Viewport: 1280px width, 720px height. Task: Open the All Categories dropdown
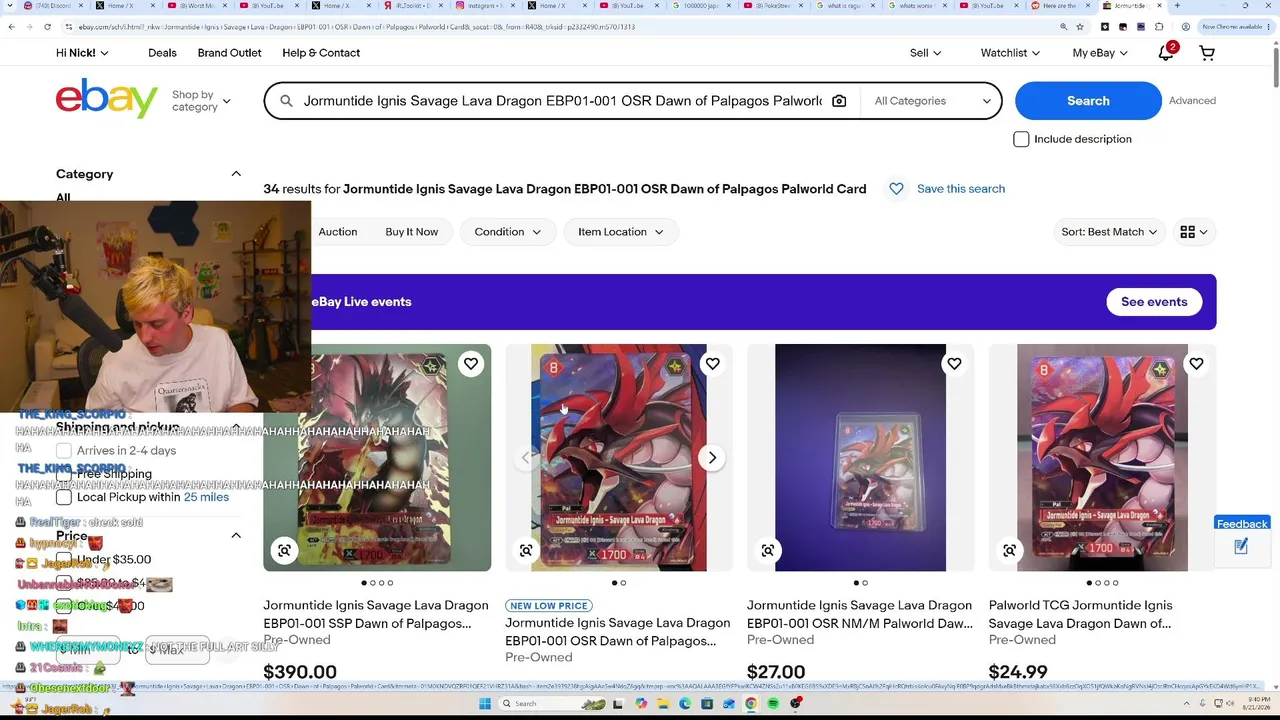coord(931,101)
